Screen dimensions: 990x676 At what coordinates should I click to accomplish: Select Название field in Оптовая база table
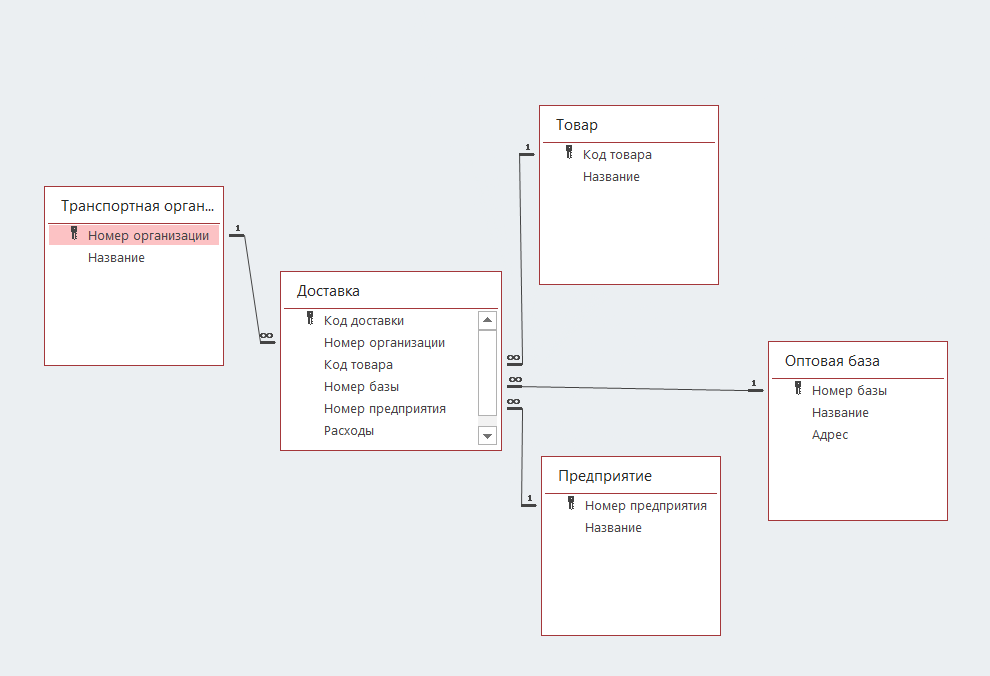(840, 413)
